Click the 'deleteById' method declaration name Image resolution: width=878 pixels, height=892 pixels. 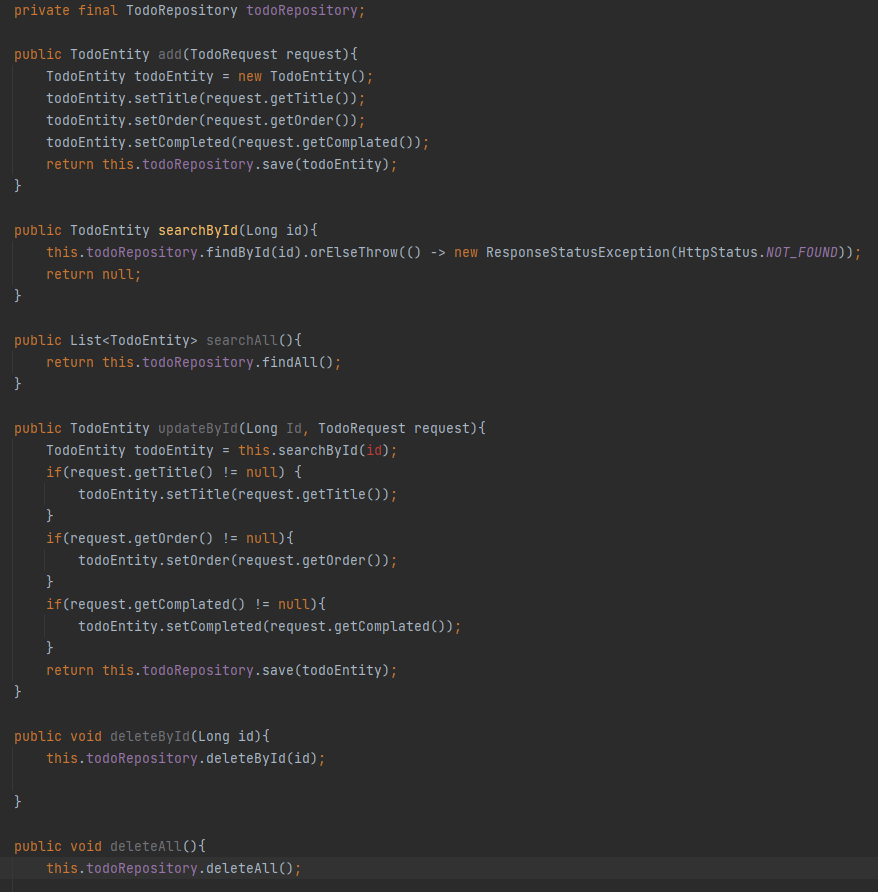pos(150,736)
